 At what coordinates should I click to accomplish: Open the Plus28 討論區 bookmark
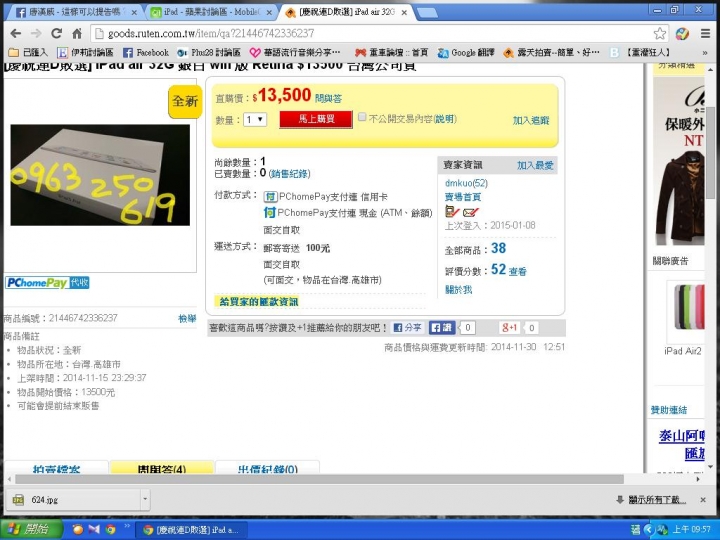[x=209, y=53]
